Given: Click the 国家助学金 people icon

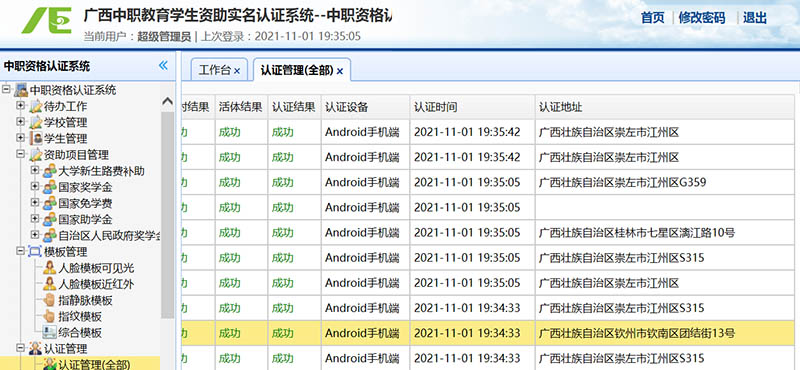Looking at the screenshot, I should pyautogui.click(x=50, y=219).
